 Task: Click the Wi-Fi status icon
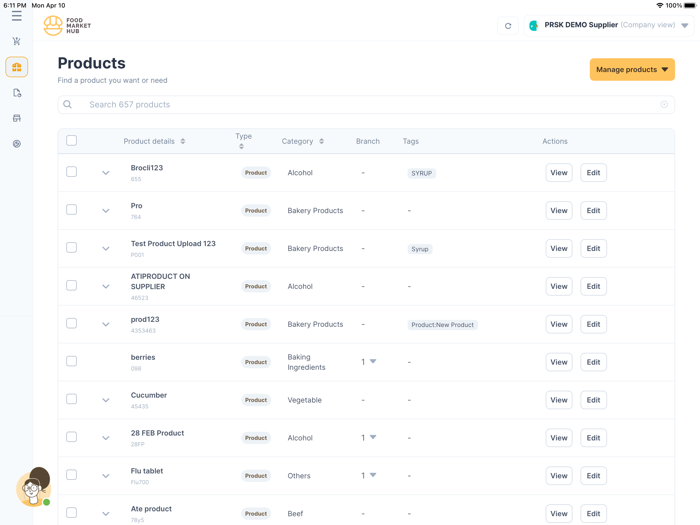659,5
